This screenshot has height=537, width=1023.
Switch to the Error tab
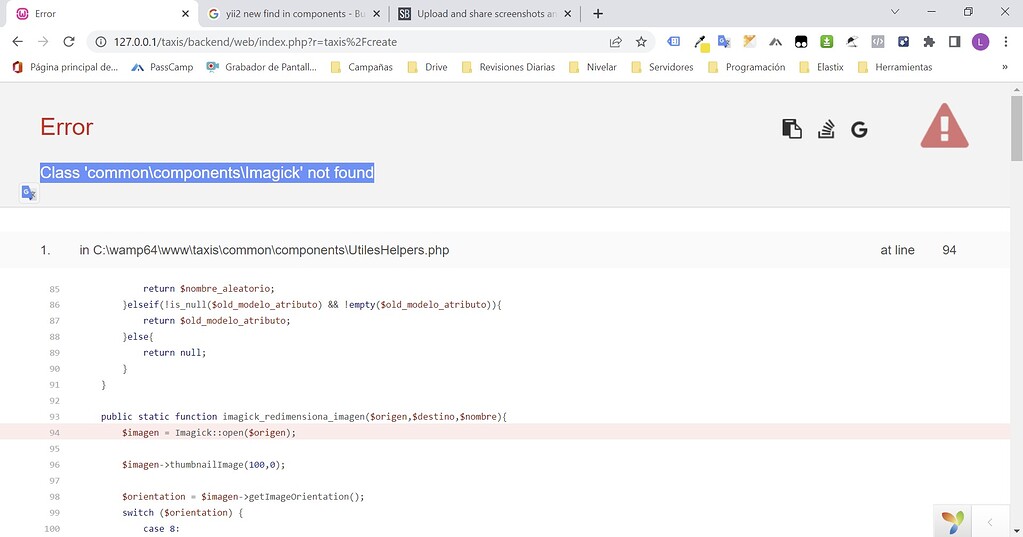101,14
